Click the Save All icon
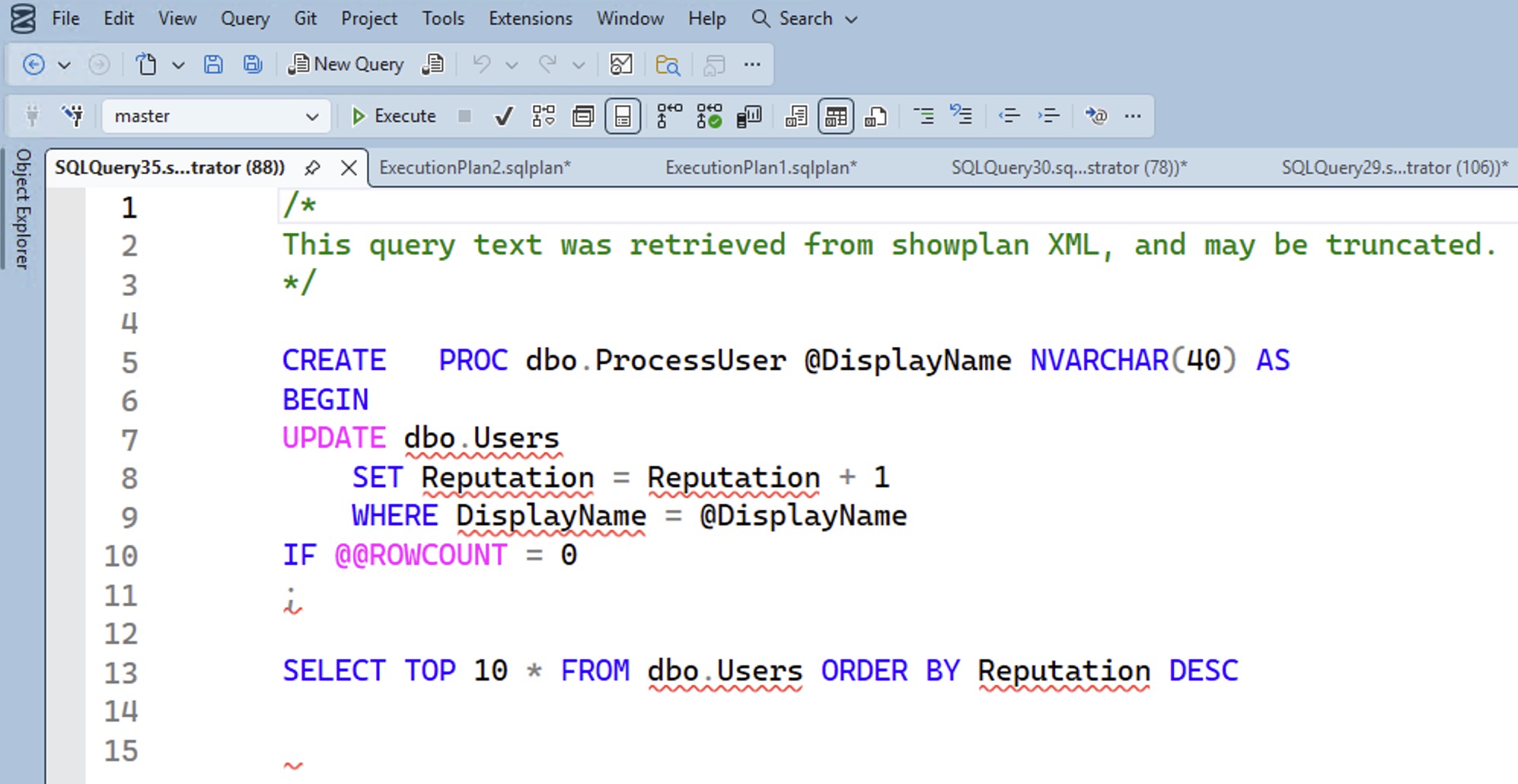The height and width of the screenshot is (784, 1518). point(253,65)
